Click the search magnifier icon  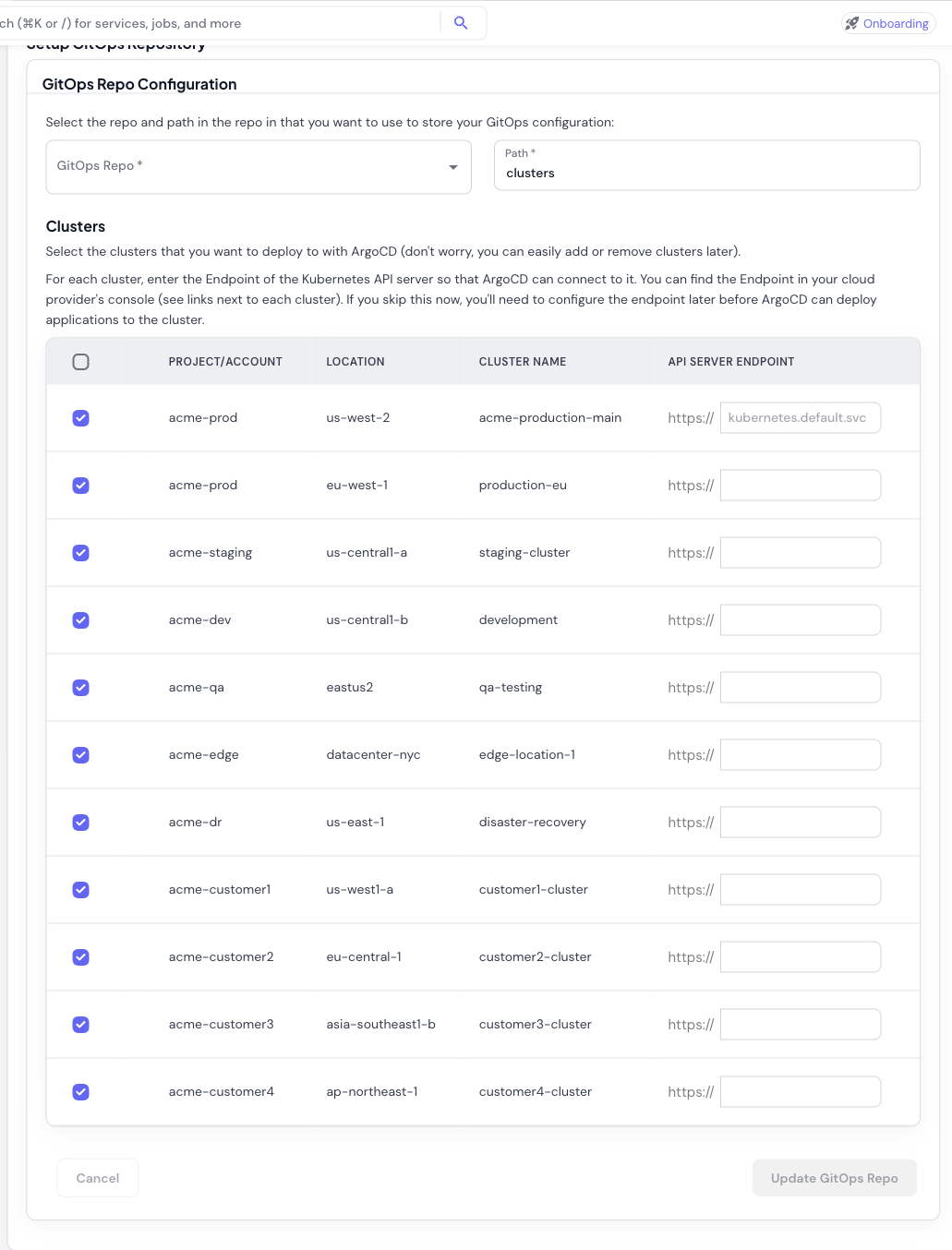[461, 22]
